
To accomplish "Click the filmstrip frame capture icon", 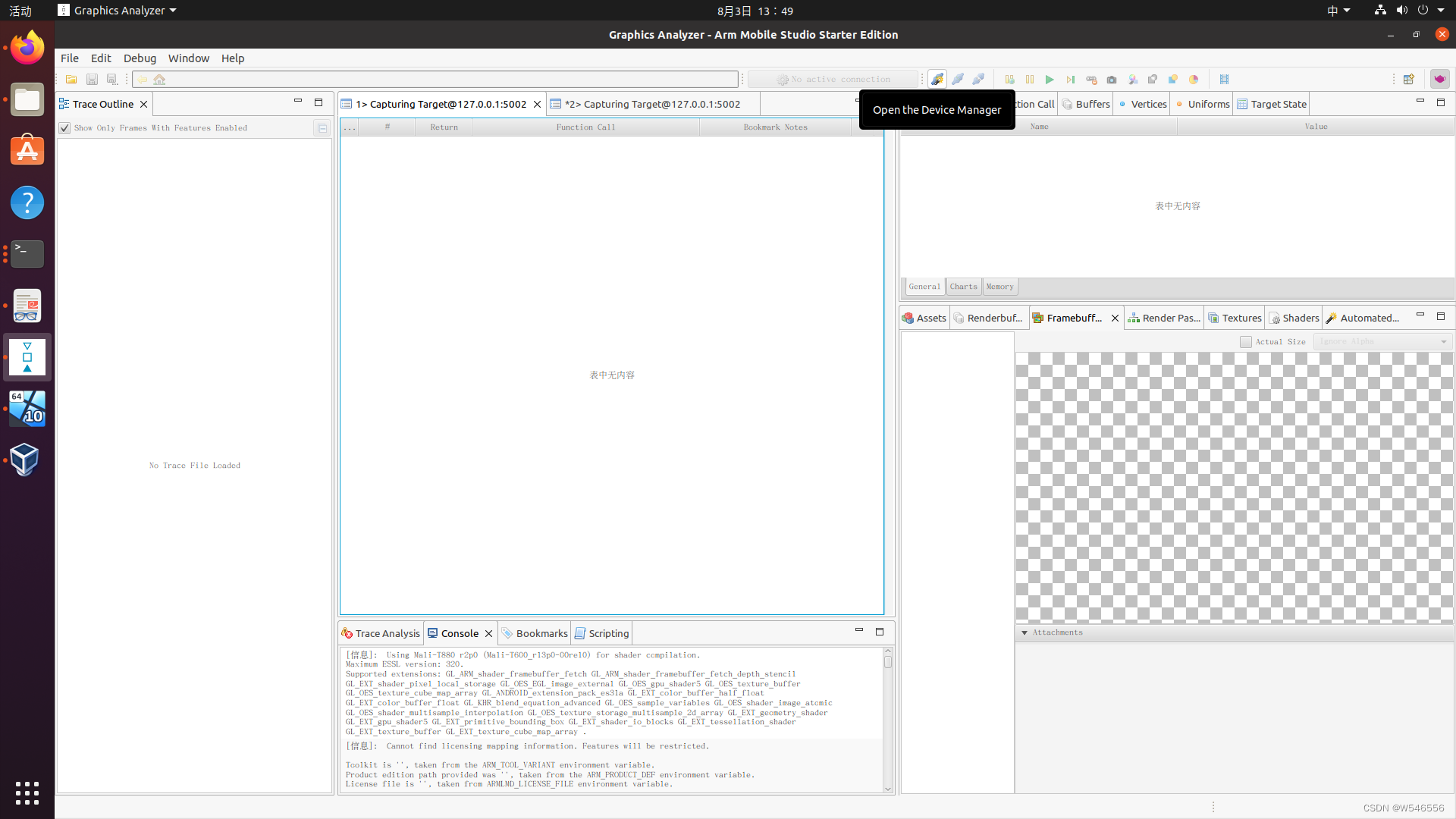I will pyautogui.click(x=1225, y=79).
